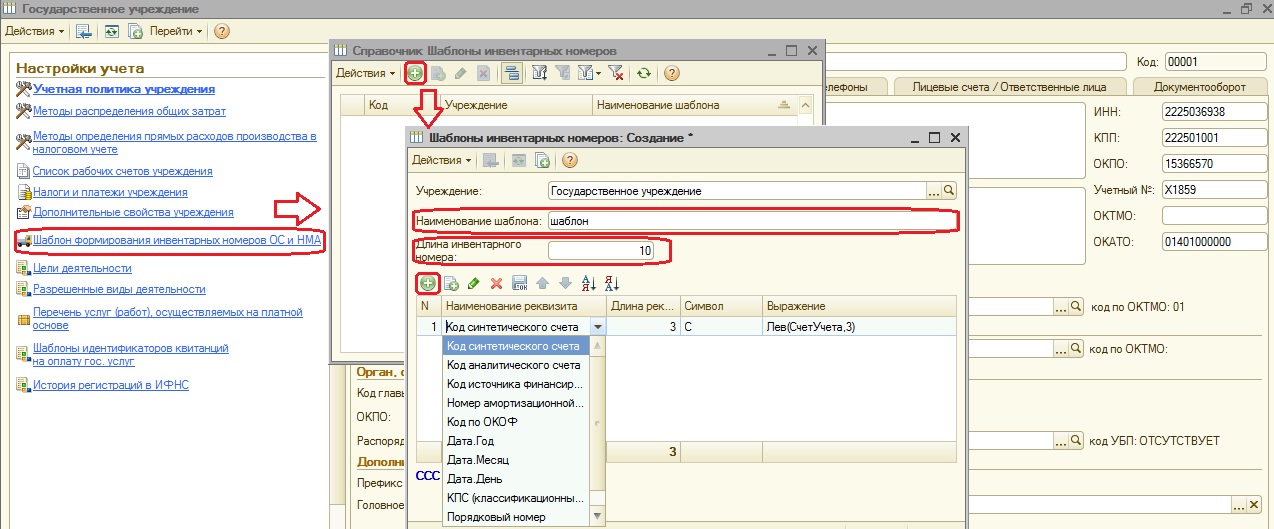The image size is (1274, 529).
Task: Copy row in Создание table toolbar
Action: click(450, 284)
